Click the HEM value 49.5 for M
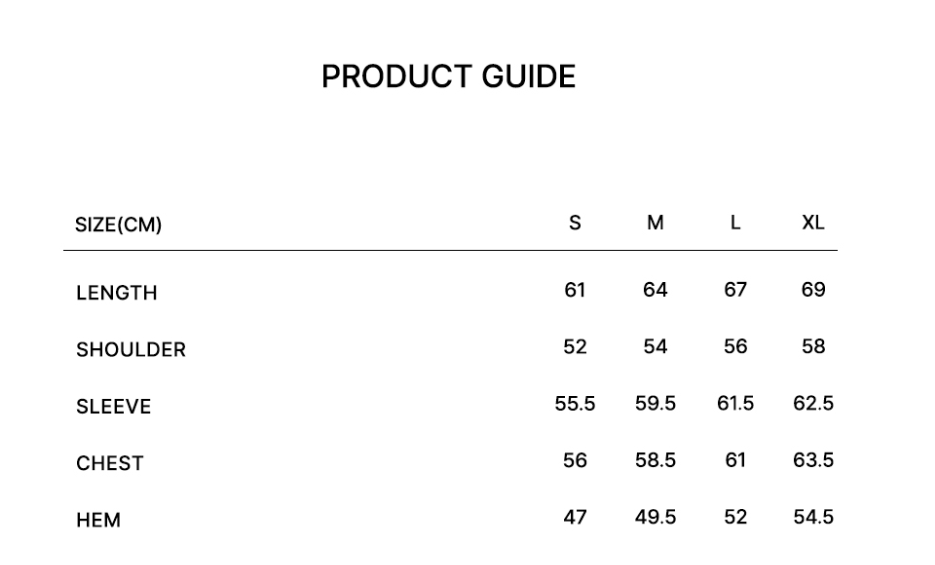Image resolution: width=935 pixels, height=565 pixels. (x=655, y=517)
